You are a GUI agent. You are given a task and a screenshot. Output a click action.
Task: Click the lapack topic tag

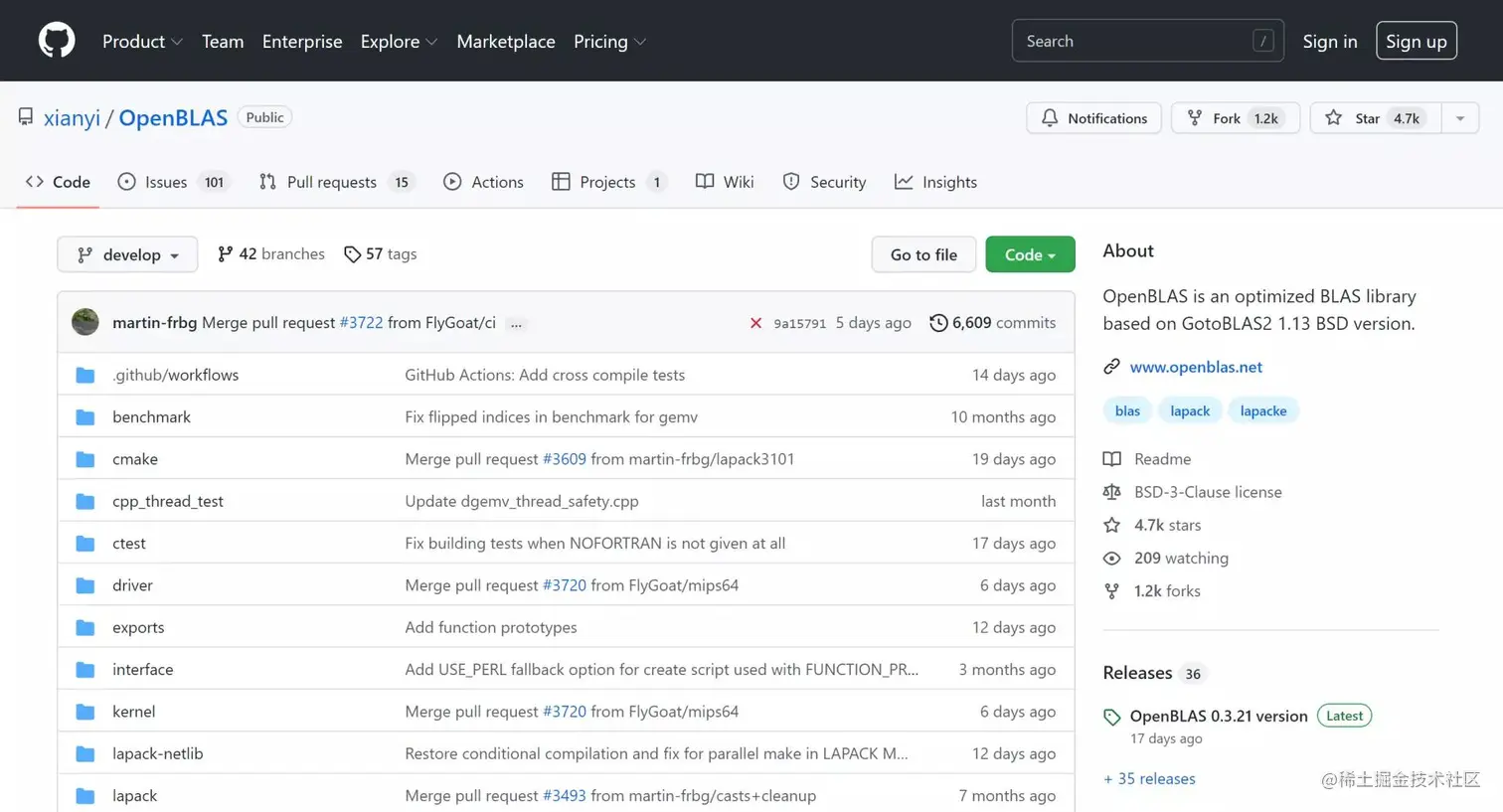pos(1190,410)
